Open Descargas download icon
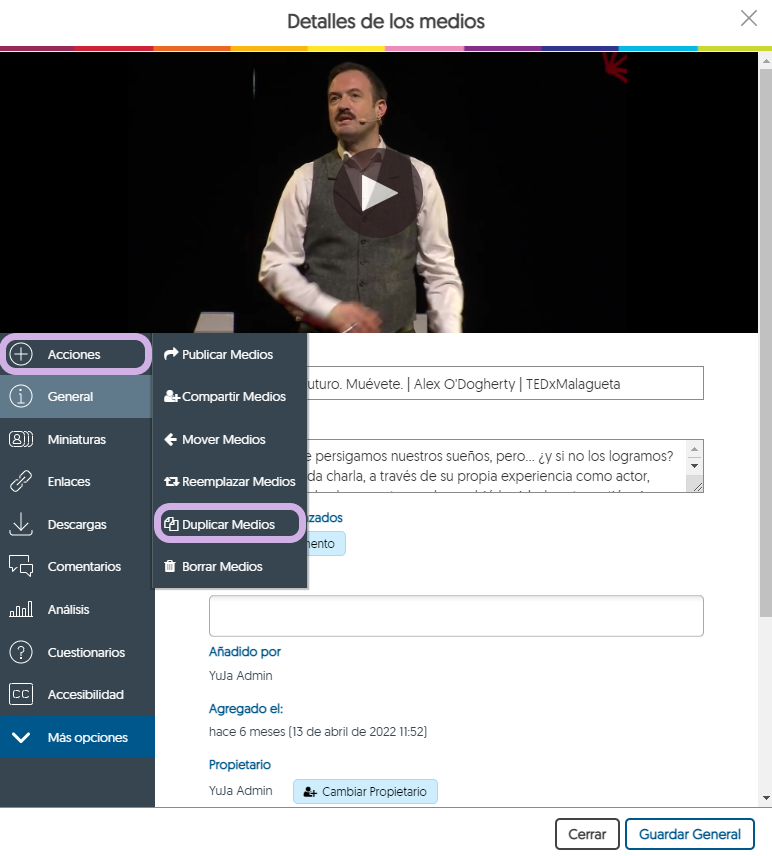 pos(21,524)
